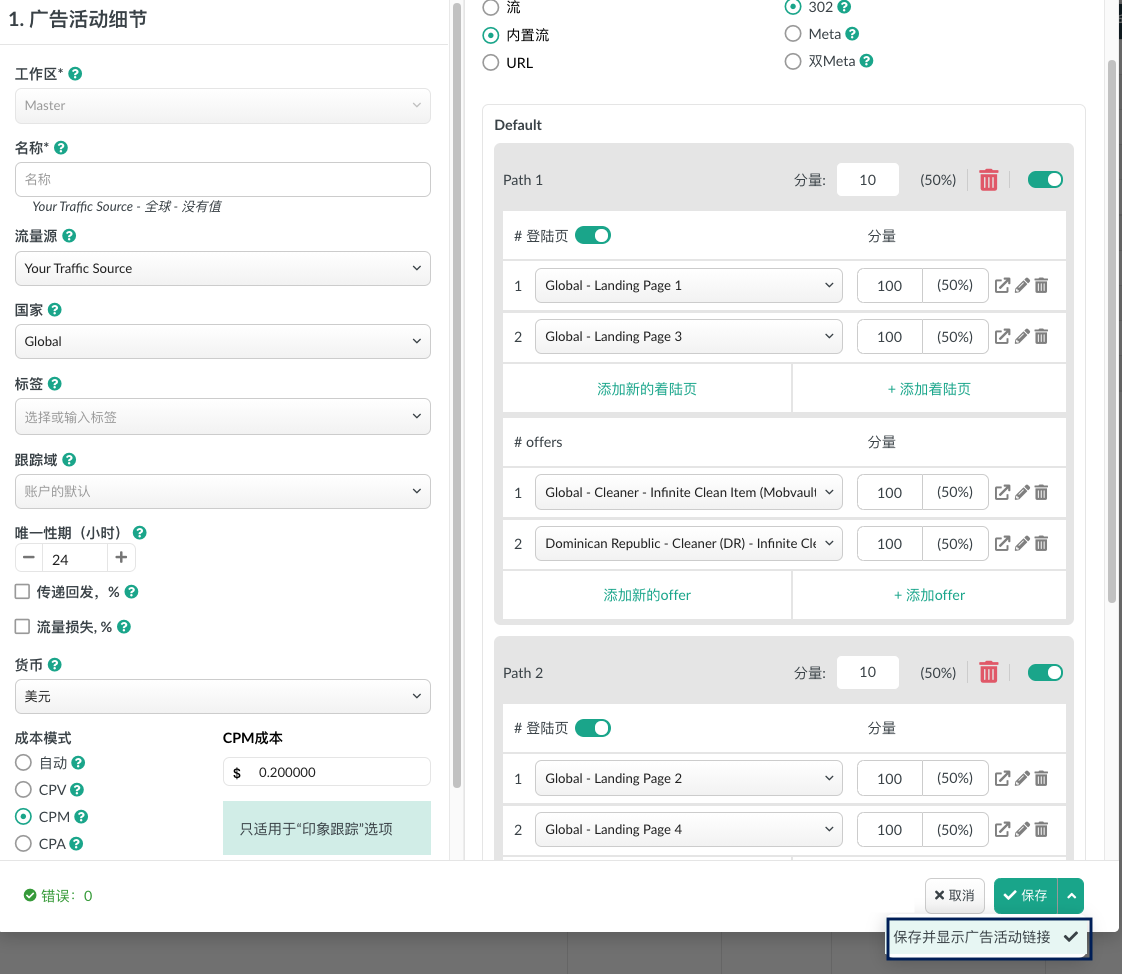Click 取消 button

[x=955, y=895]
